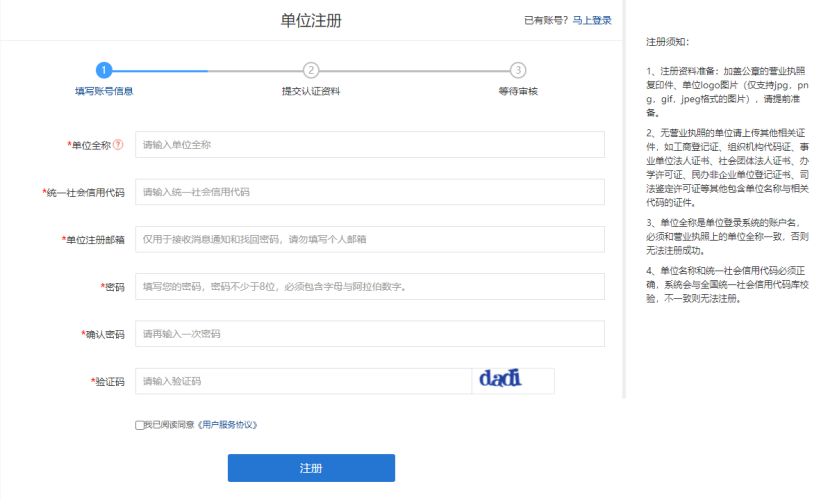Click the 验证码 captcha input field

pyautogui.click(x=303, y=381)
